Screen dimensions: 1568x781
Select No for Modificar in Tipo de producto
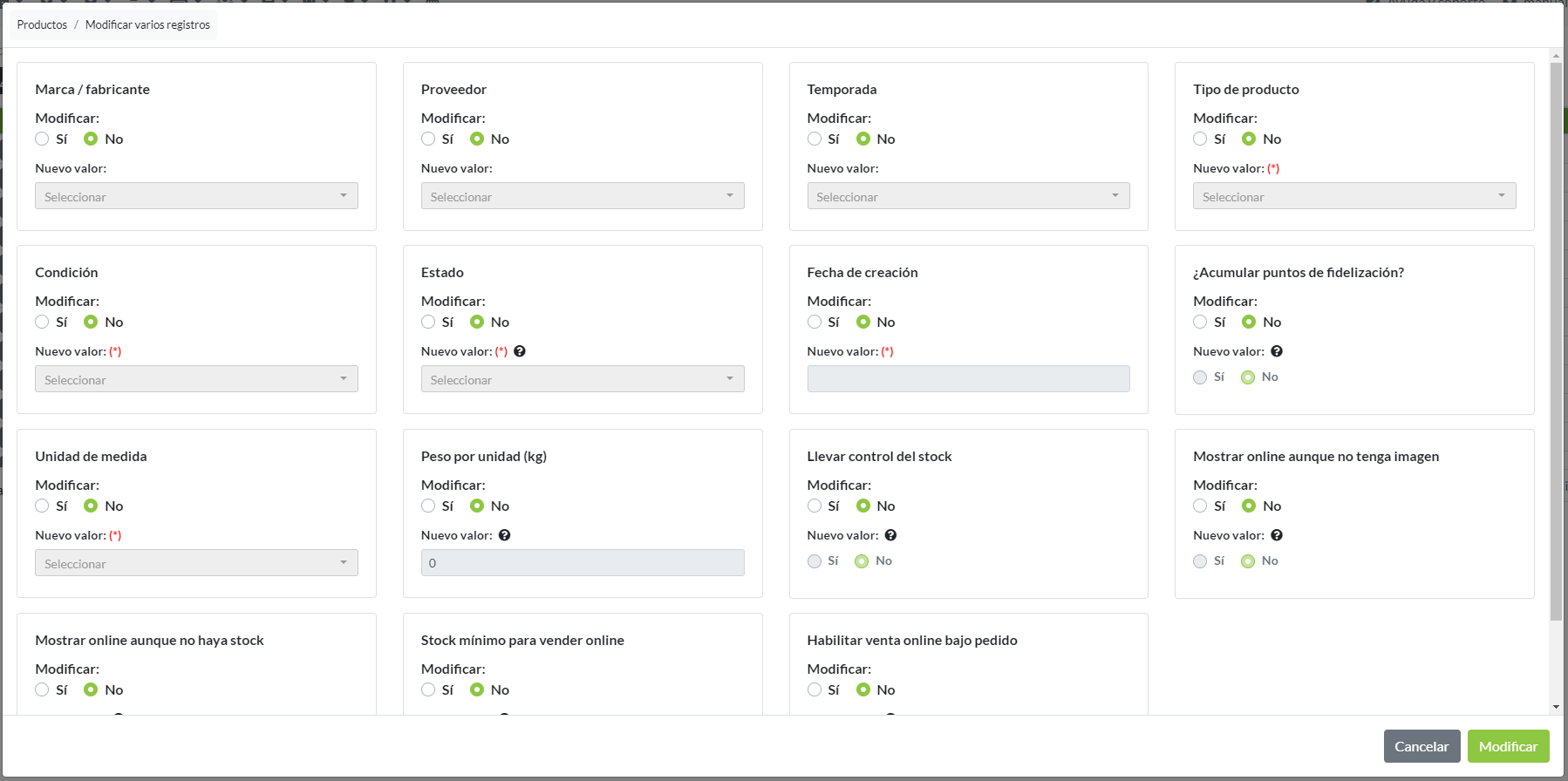[1249, 139]
